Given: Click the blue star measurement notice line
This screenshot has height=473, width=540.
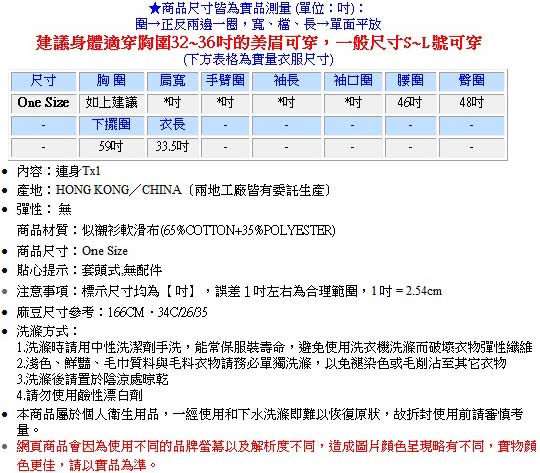Looking at the screenshot, I should (257, 9).
